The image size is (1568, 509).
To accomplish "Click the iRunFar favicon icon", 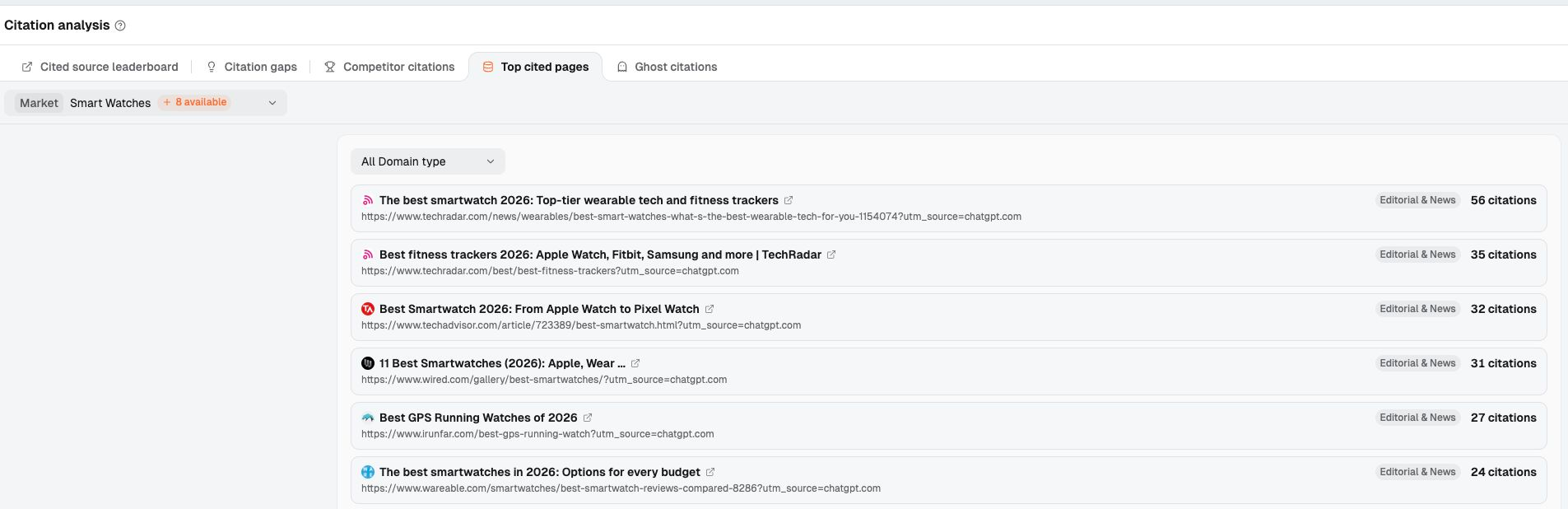I will pyautogui.click(x=368, y=418).
